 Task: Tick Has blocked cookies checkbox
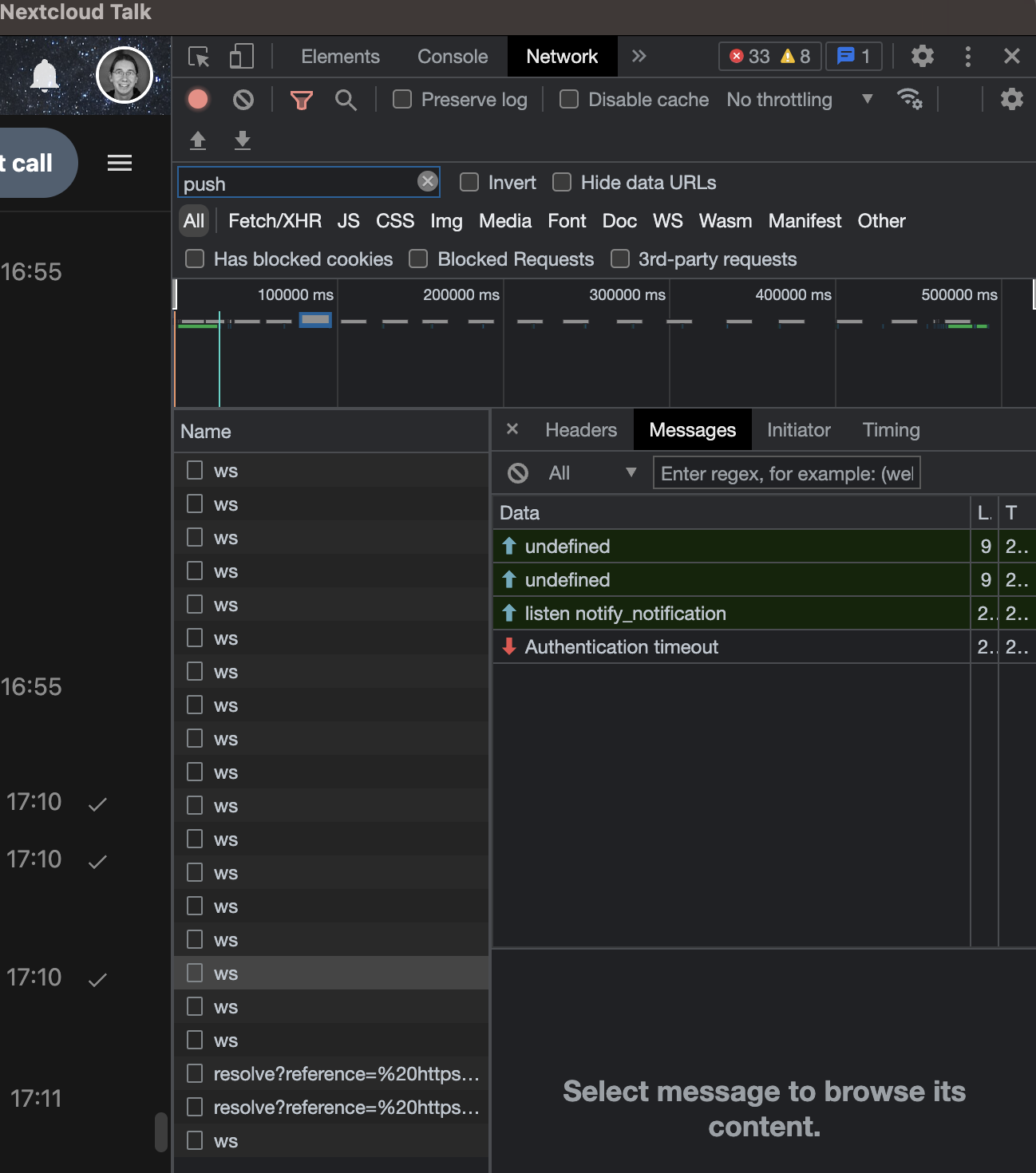point(195,259)
